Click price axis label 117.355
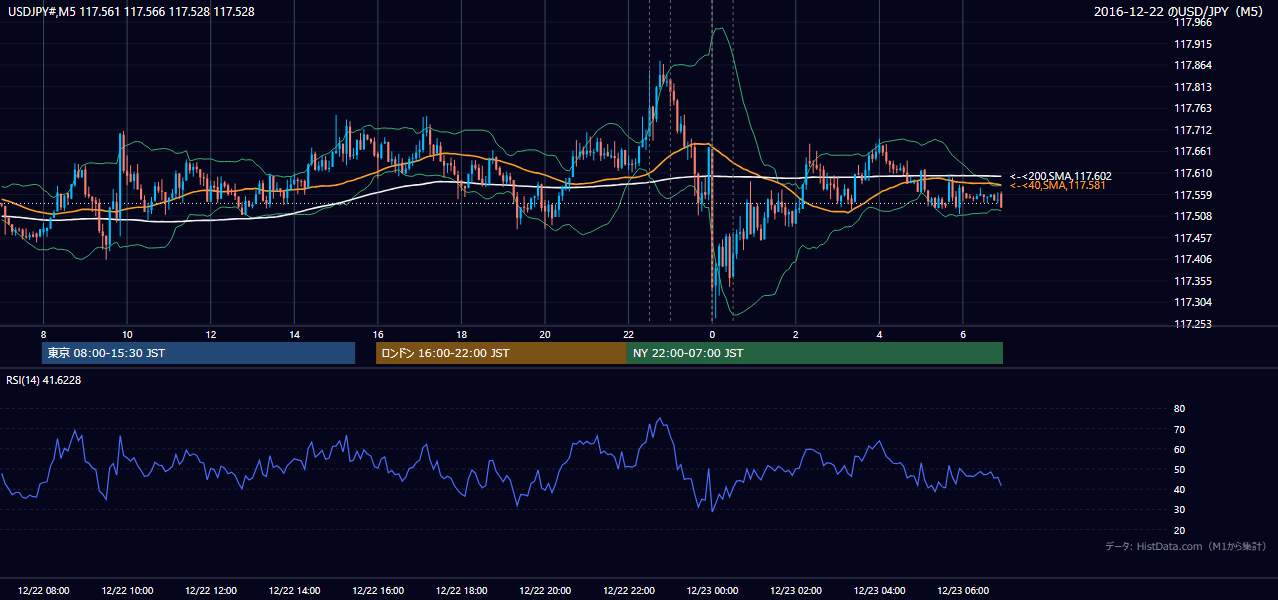 pos(1194,281)
